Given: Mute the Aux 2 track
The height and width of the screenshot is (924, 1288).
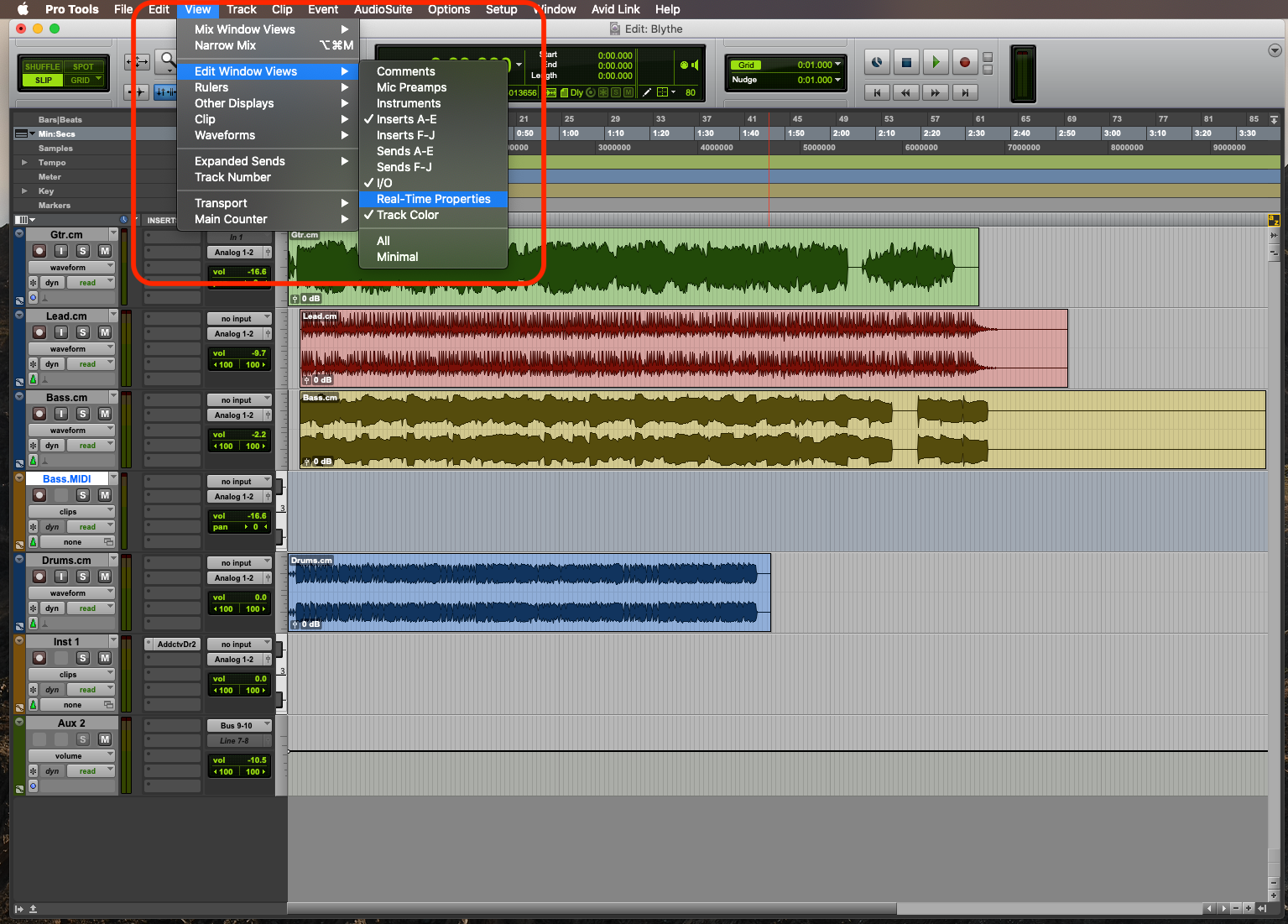Looking at the screenshot, I should (105, 739).
